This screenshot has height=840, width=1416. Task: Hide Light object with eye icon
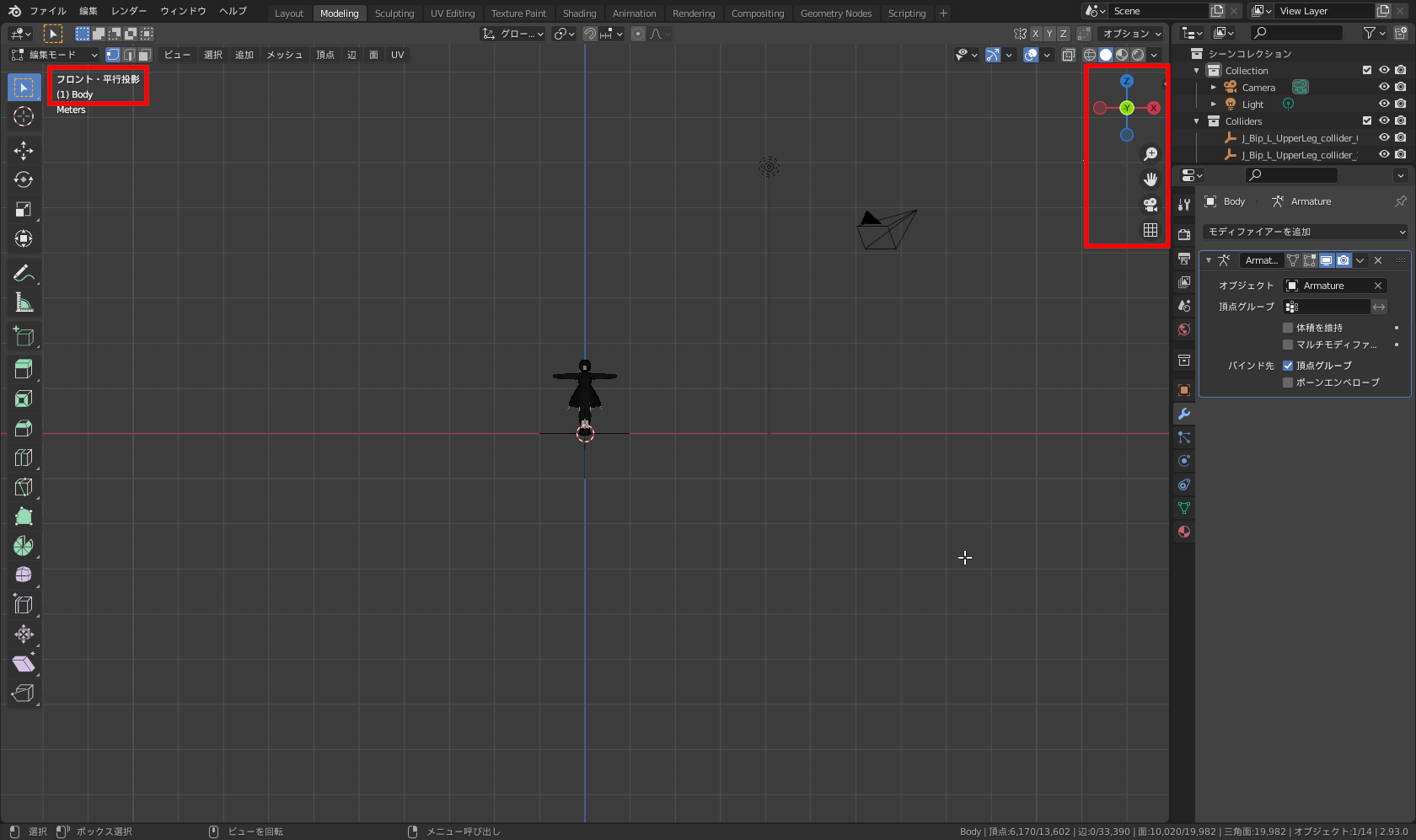click(1384, 104)
